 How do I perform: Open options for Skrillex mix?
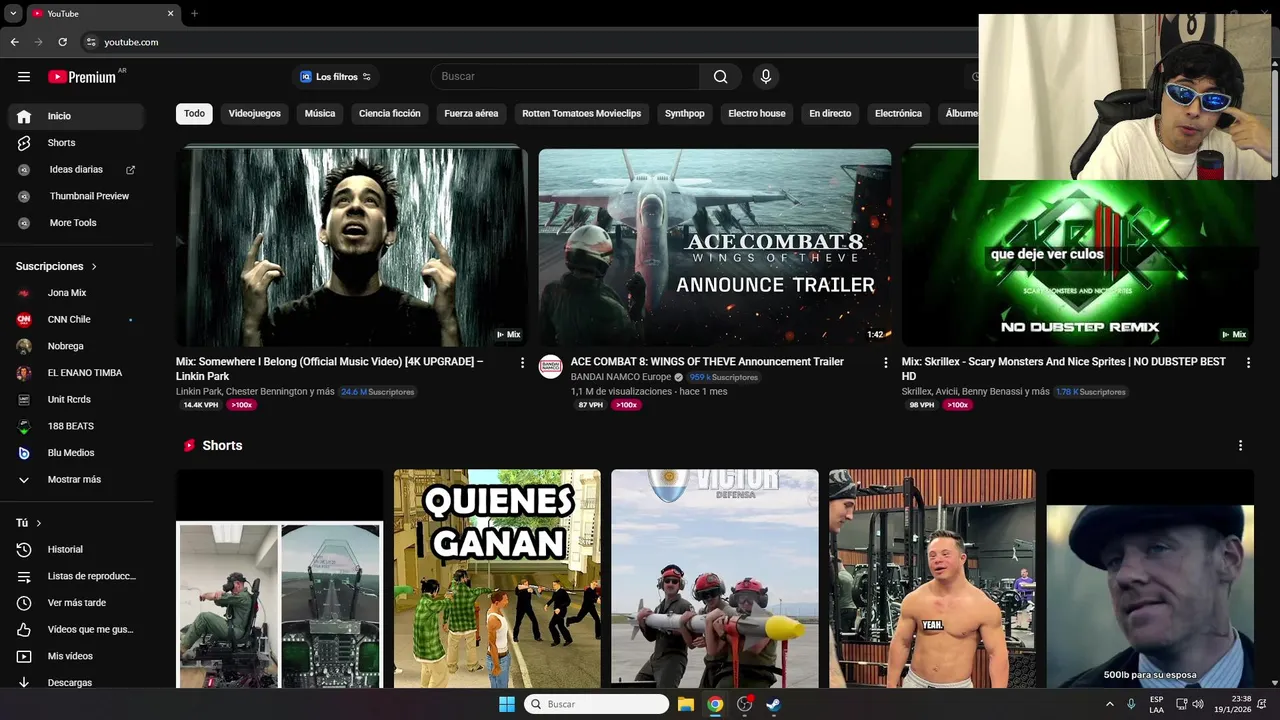tap(1247, 363)
